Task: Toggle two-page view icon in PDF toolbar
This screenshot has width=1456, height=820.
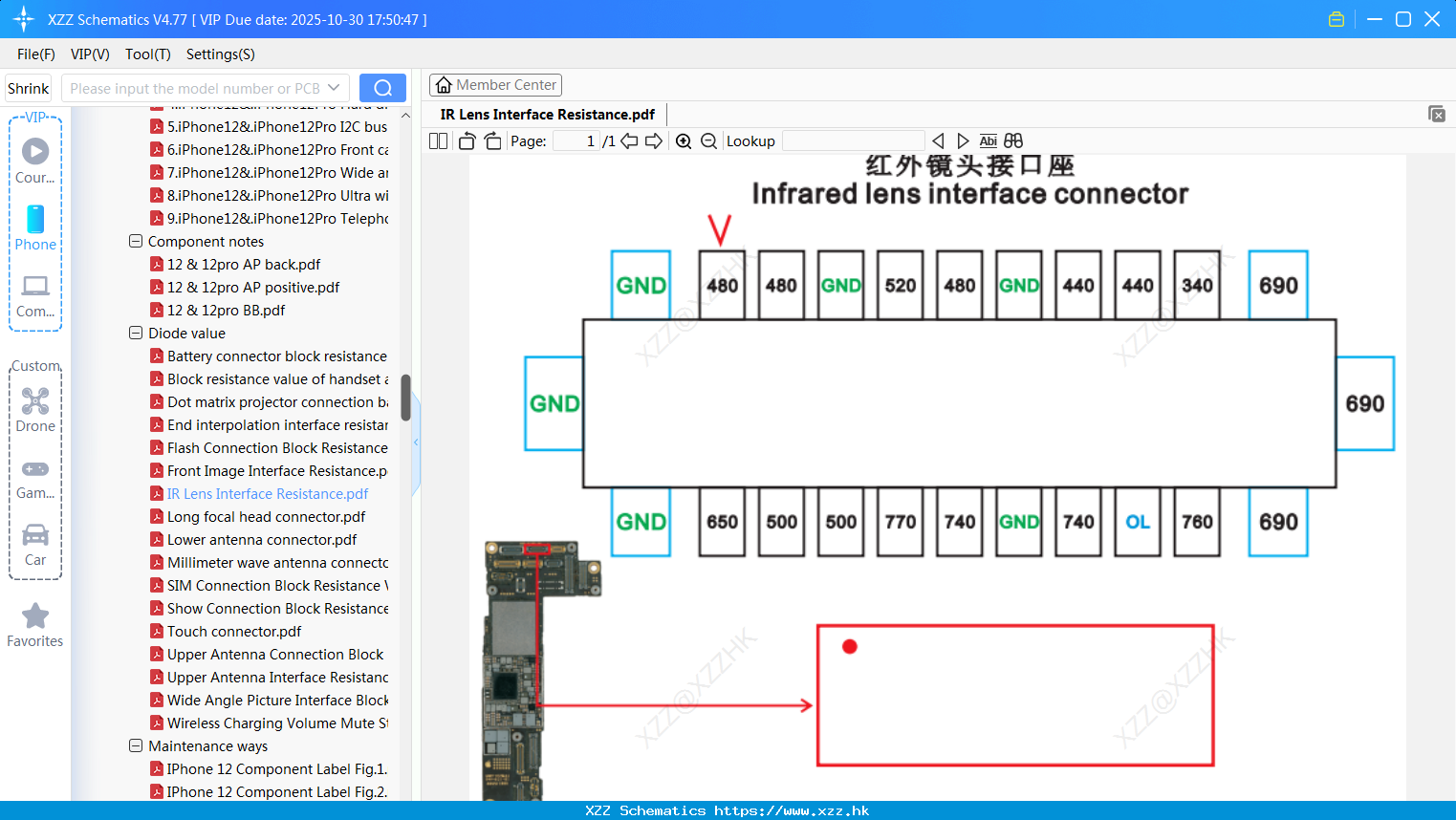Action: (x=438, y=141)
